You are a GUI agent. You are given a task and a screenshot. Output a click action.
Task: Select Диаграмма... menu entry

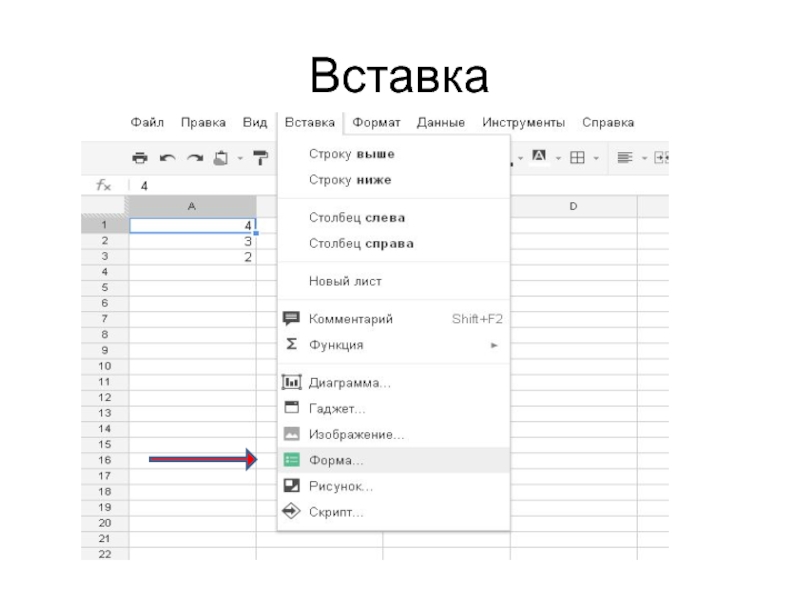click(393, 383)
